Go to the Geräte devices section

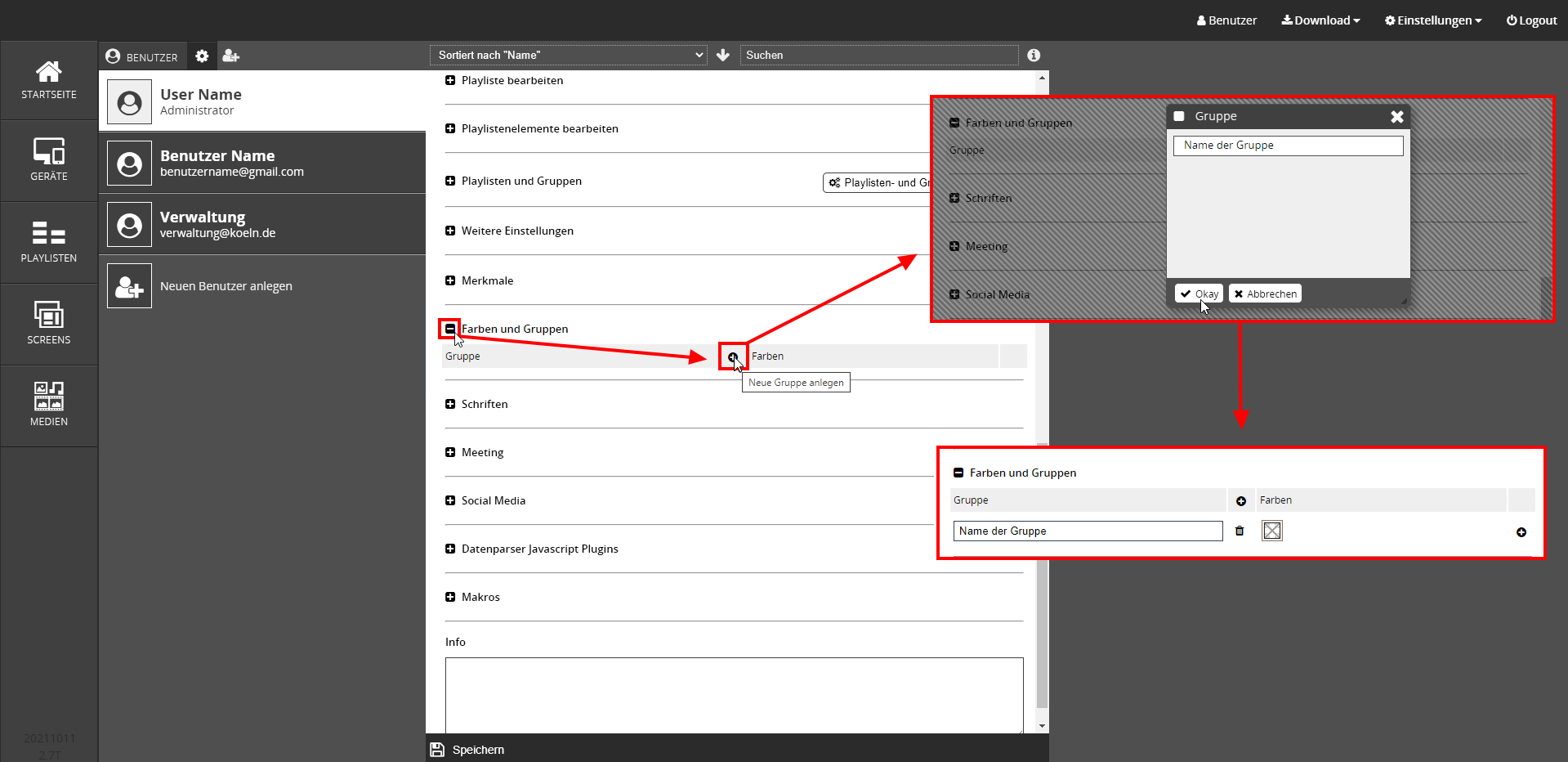point(49,160)
